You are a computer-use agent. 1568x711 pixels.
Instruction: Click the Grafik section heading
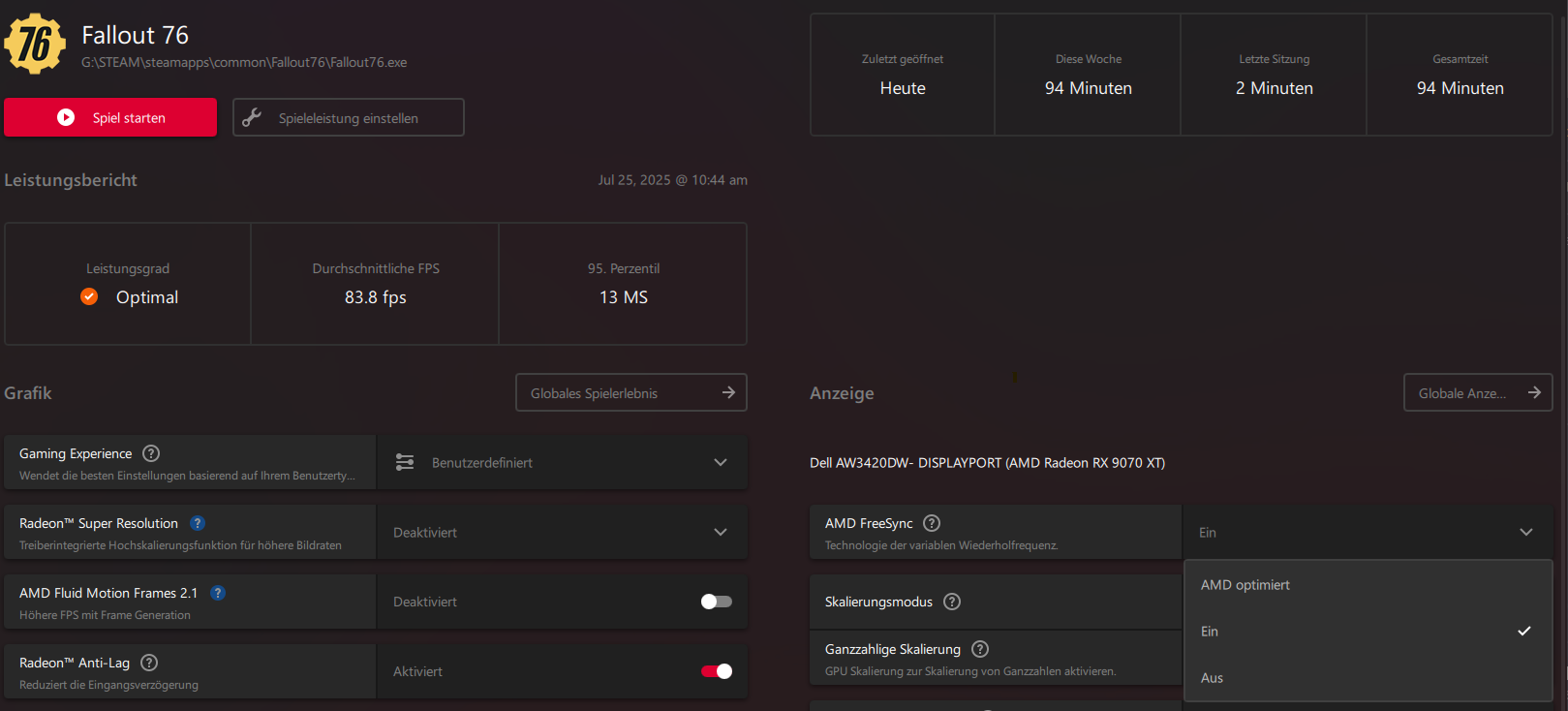click(x=28, y=393)
